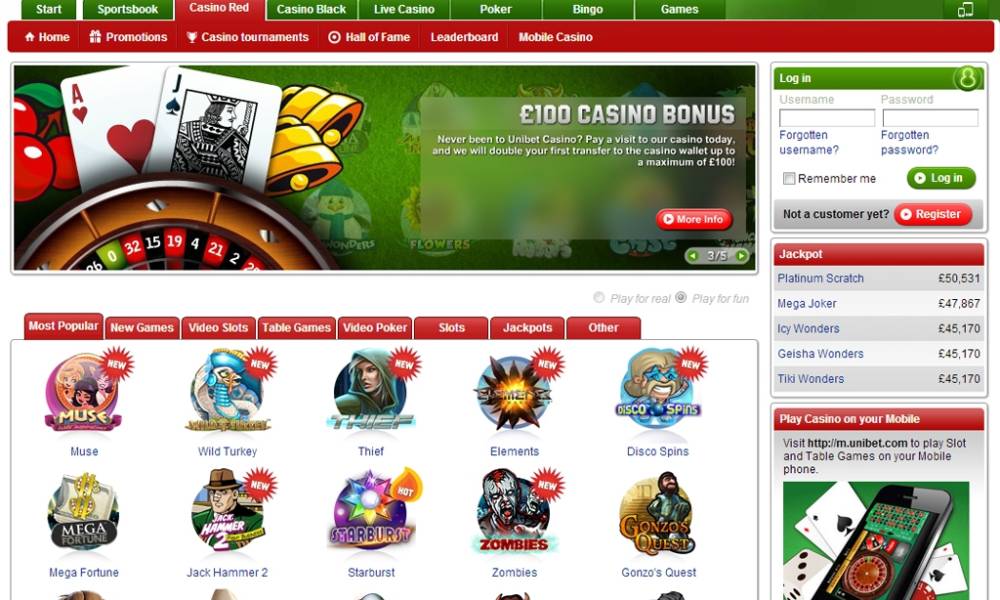Open the Disco Spins game icon
Image resolution: width=1000 pixels, height=600 pixels.
pos(658,390)
